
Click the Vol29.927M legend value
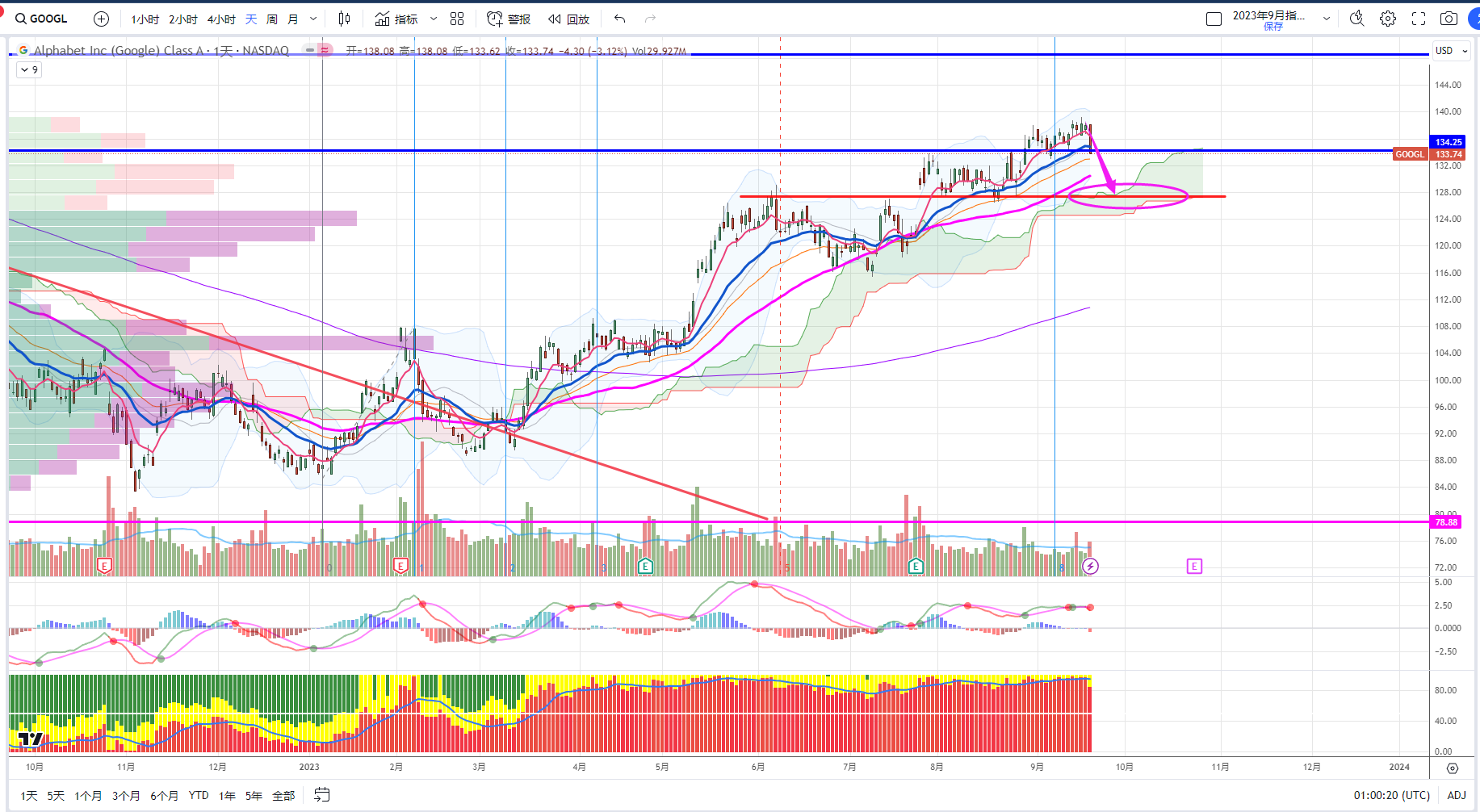[659, 51]
